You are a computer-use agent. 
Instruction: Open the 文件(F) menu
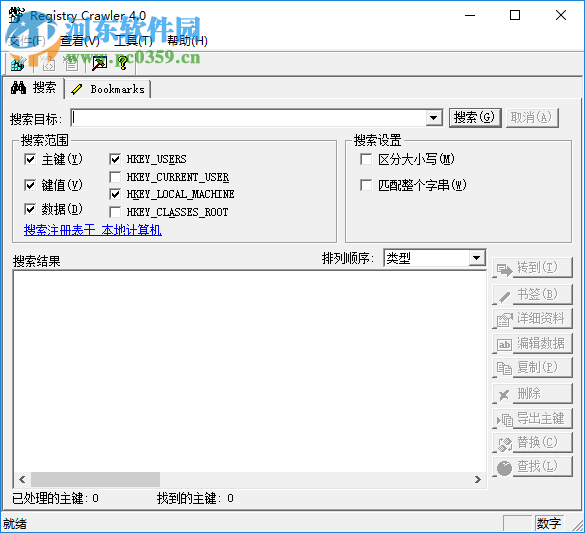click(x=27, y=41)
